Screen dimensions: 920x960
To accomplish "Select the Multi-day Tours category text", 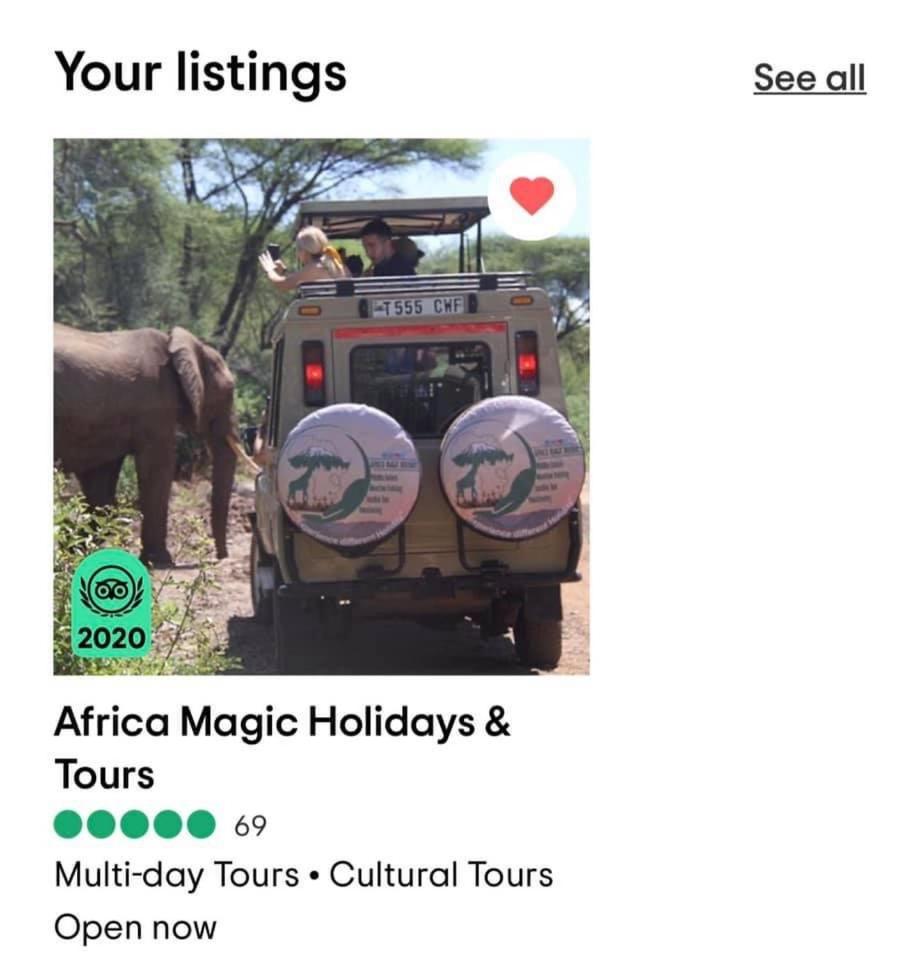I will (x=177, y=875).
